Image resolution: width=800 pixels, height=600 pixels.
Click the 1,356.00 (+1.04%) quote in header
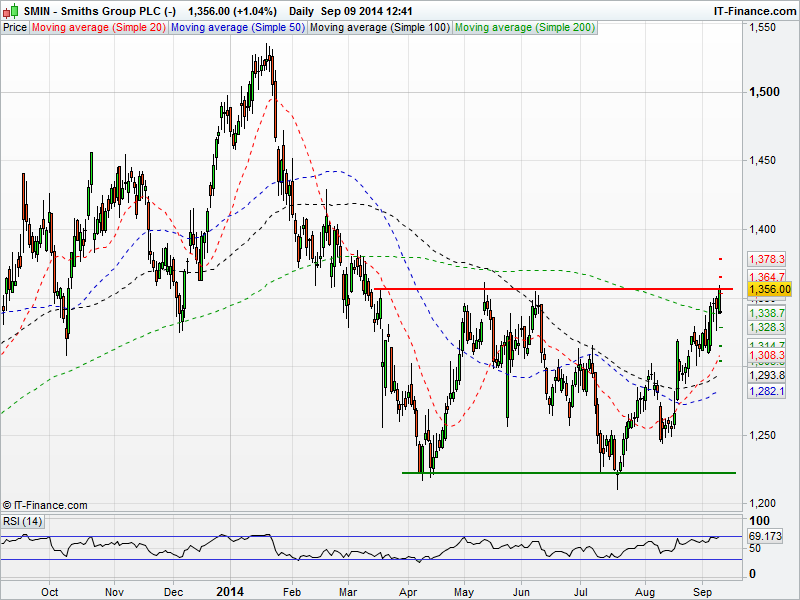pyautogui.click(x=233, y=11)
